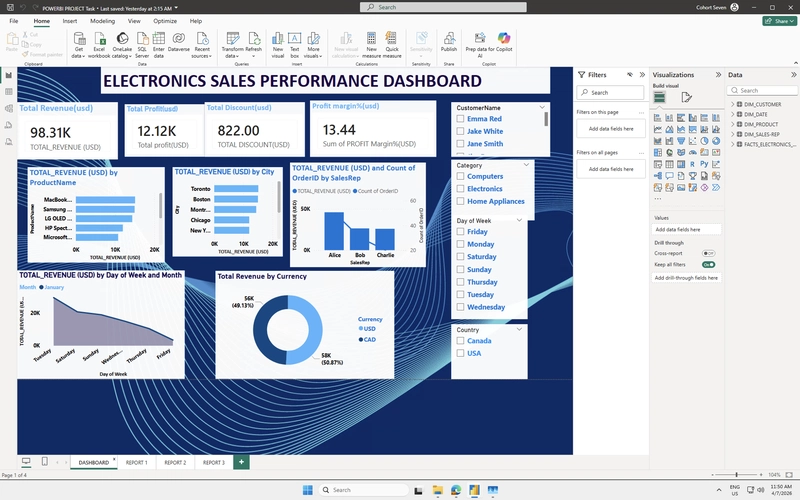
Task: Click the Share button
Action: click(x=780, y=21)
